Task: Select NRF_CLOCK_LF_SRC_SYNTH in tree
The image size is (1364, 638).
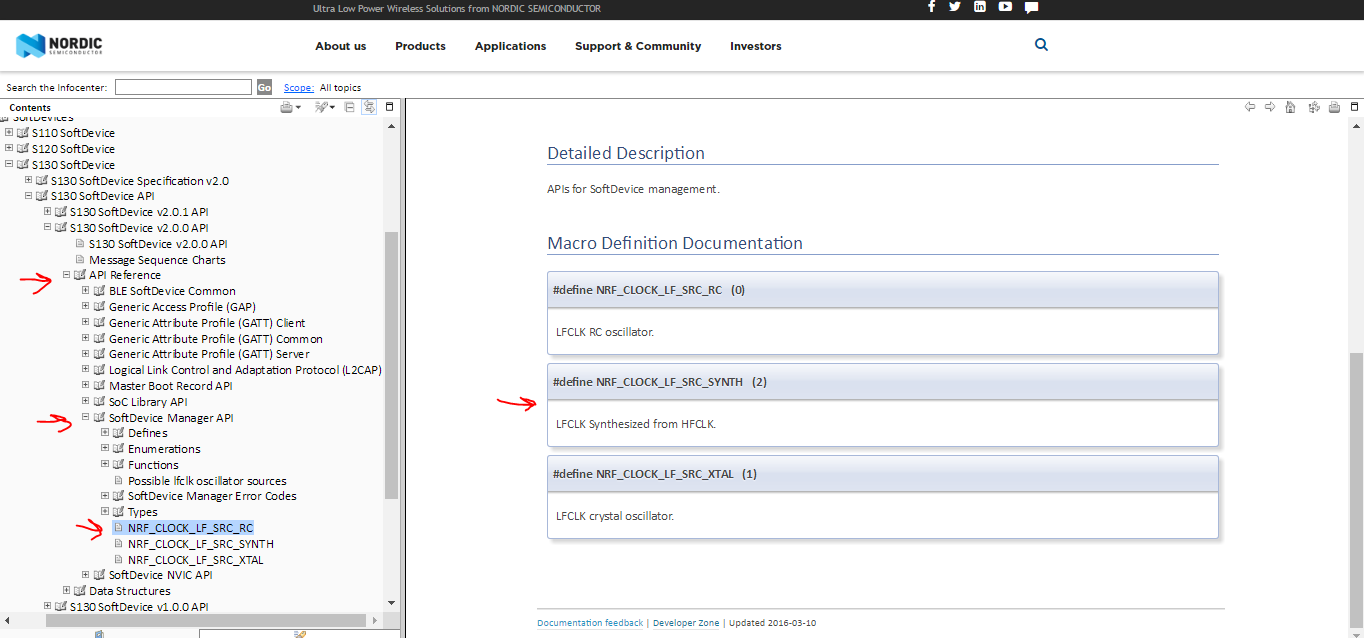Action: click(x=201, y=544)
